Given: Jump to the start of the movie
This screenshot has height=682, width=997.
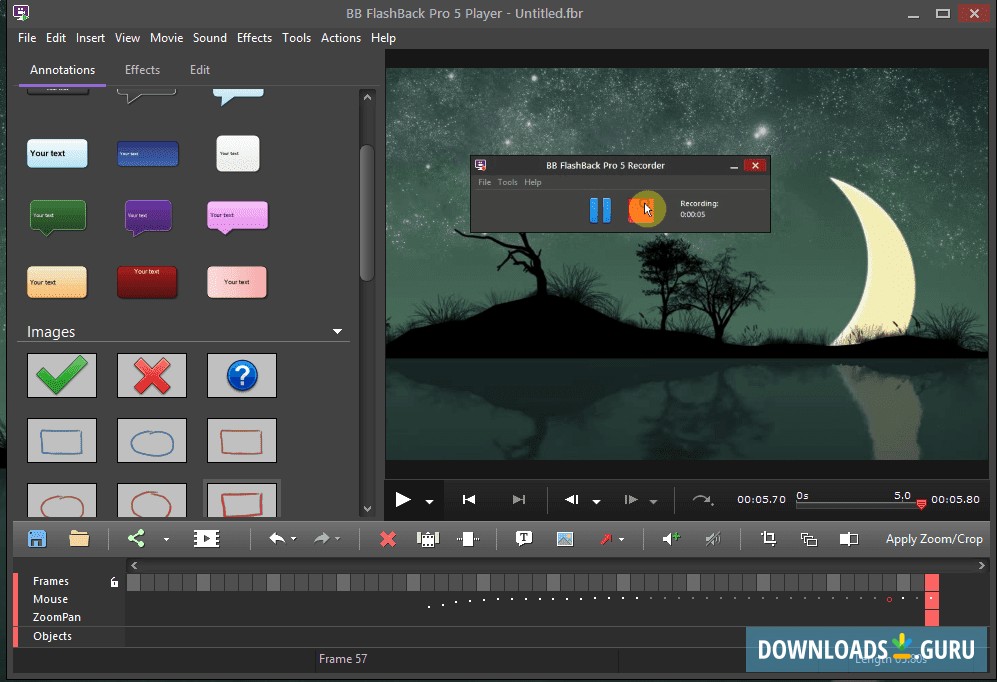Looking at the screenshot, I should (469, 500).
